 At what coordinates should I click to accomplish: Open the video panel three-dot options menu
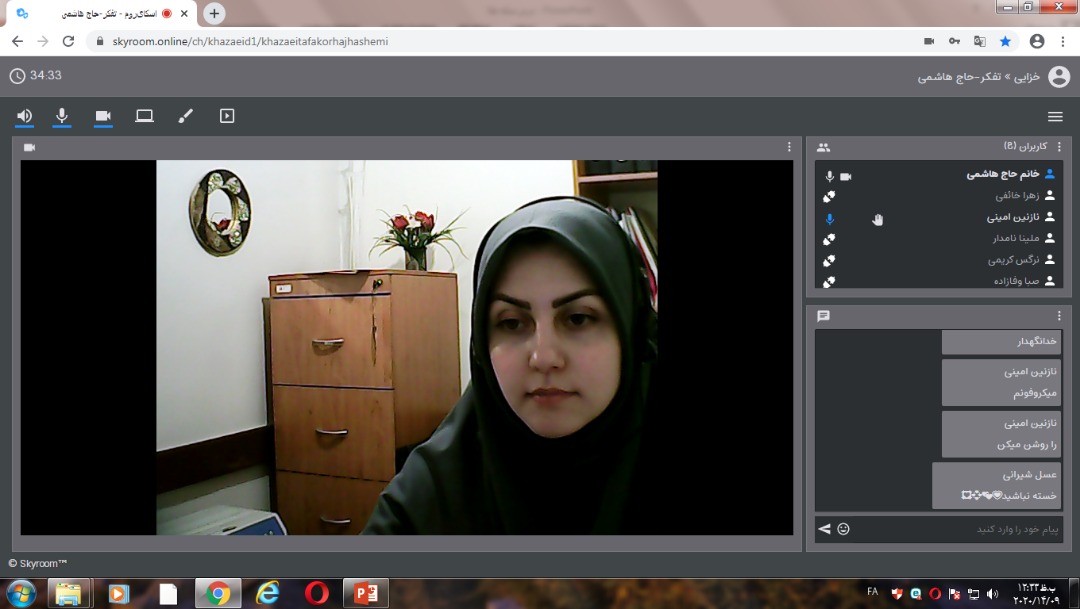[789, 147]
